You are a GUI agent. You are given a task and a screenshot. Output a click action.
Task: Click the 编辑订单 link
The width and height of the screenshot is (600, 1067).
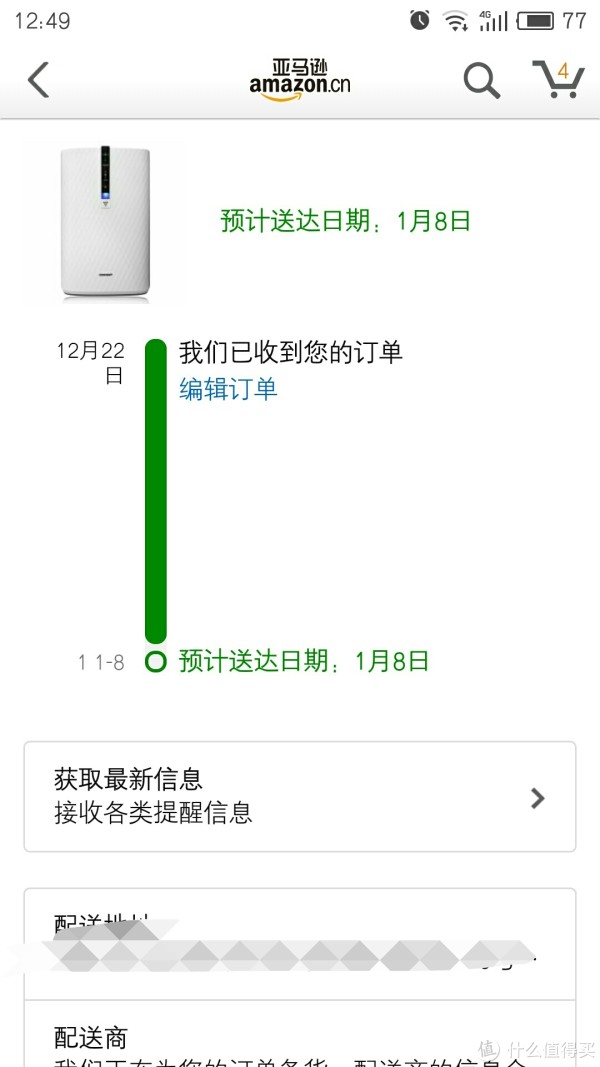[x=228, y=389]
